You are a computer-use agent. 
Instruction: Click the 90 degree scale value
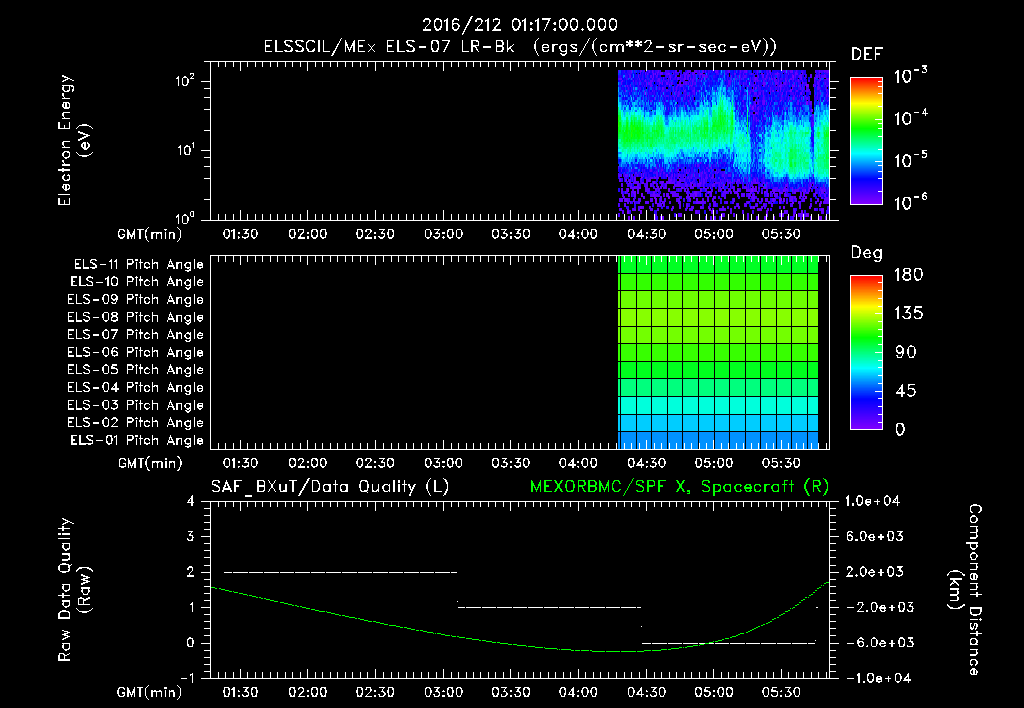coord(906,352)
